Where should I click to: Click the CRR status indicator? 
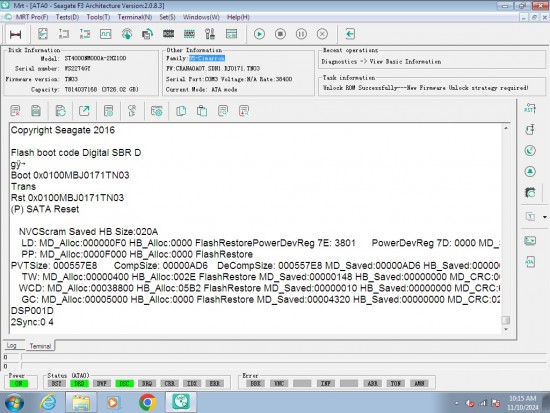[169, 384]
